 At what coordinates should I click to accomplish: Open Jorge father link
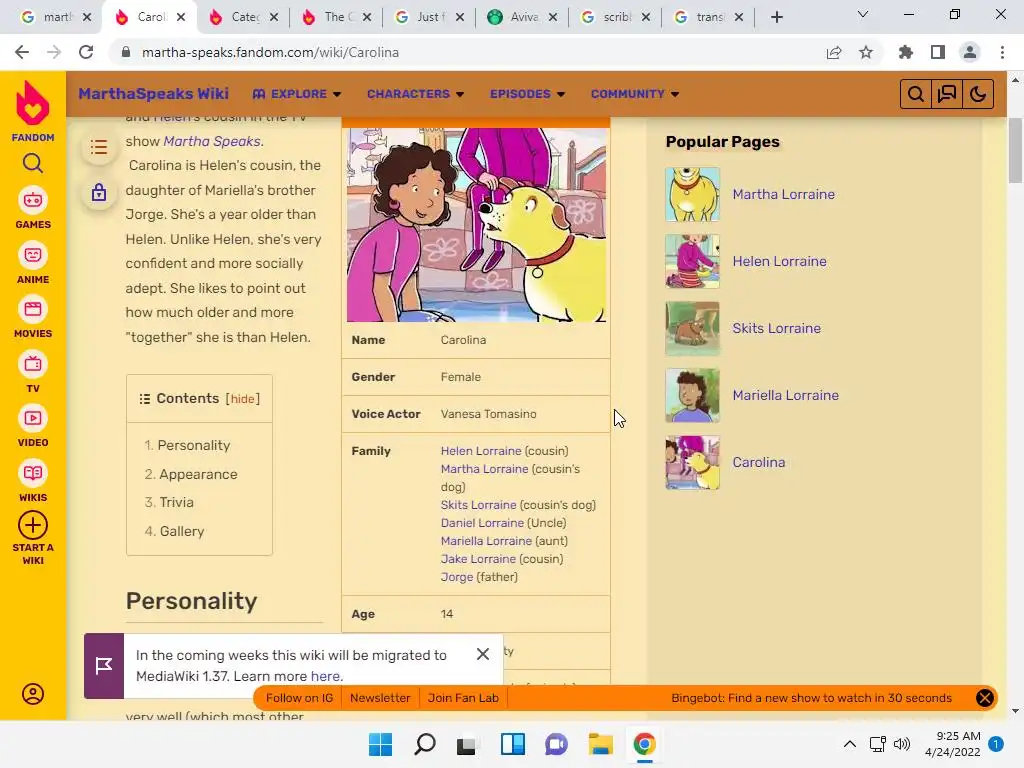pyautogui.click(x=456, y=577)
